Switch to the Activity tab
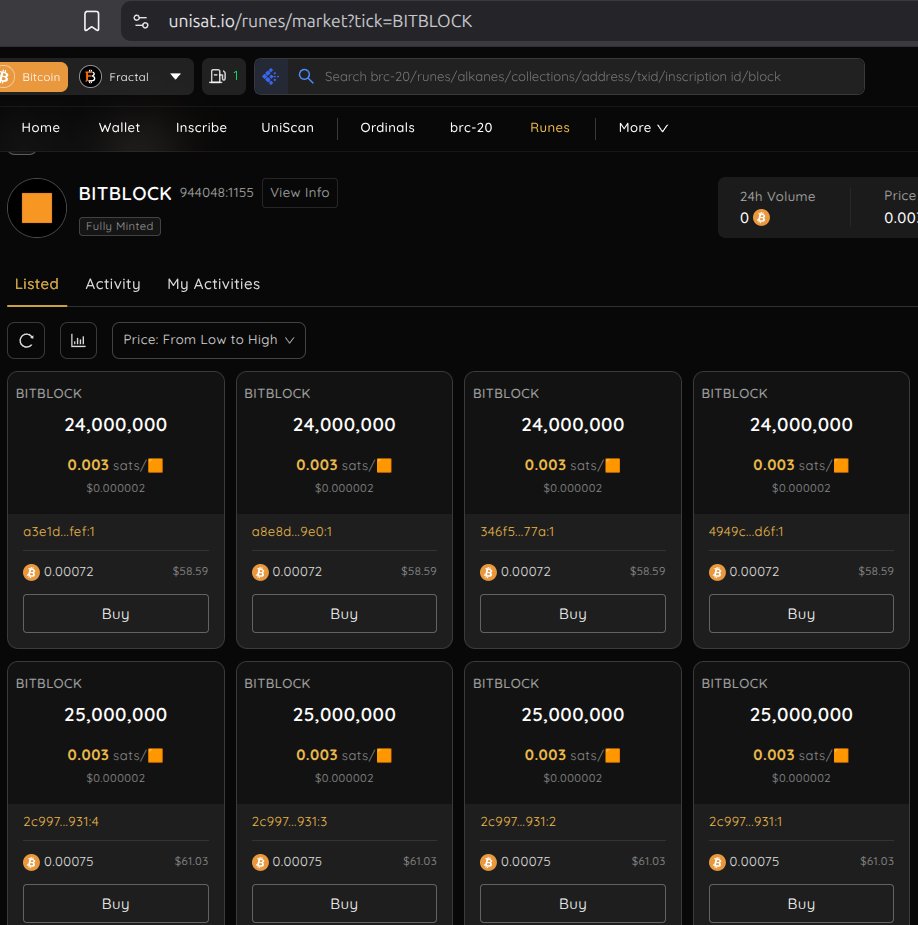Viewport: 918px width, 925px height. pyautogui.click(x=113, y=284)
